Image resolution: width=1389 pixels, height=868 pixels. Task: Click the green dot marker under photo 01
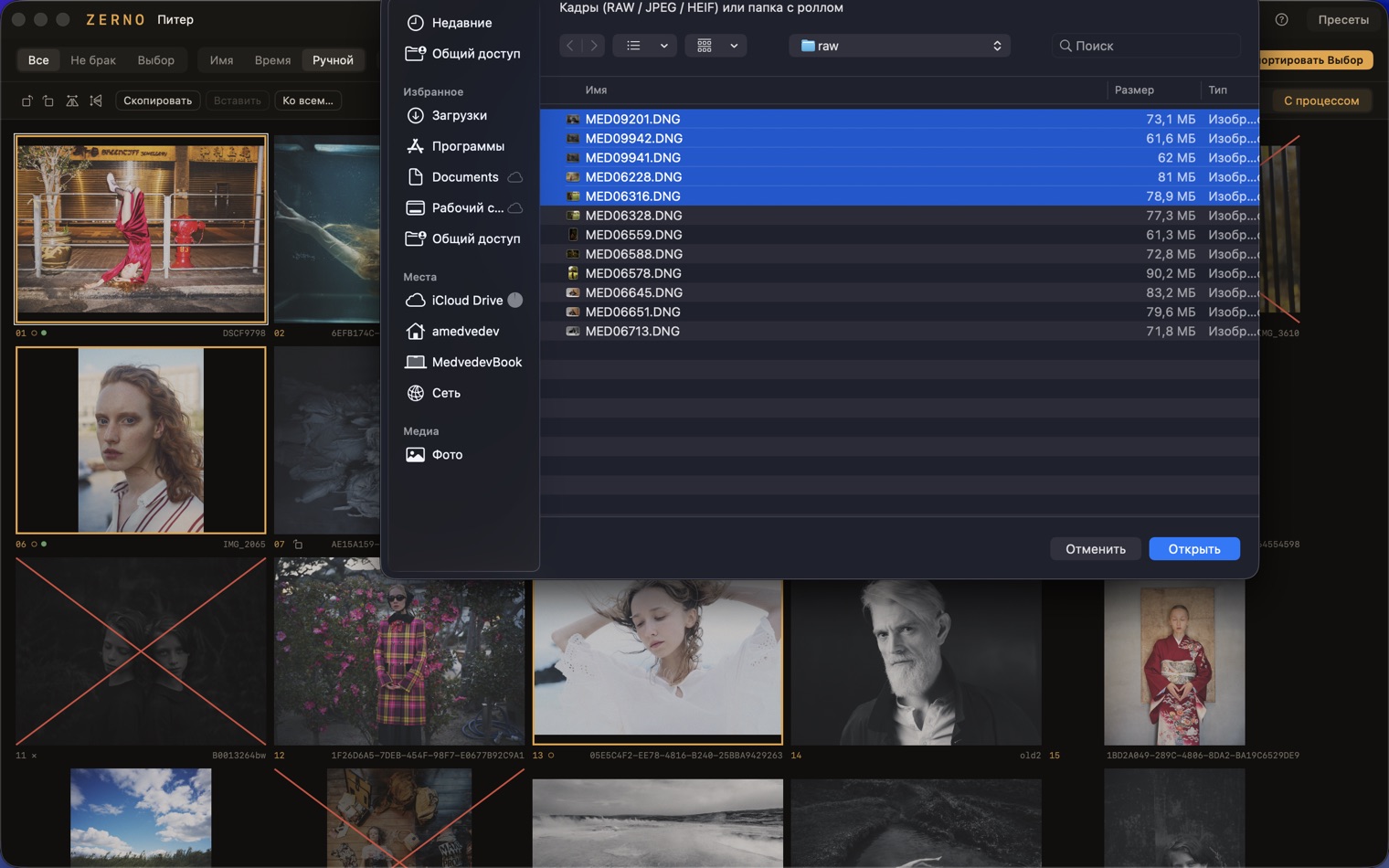[44, 333]
